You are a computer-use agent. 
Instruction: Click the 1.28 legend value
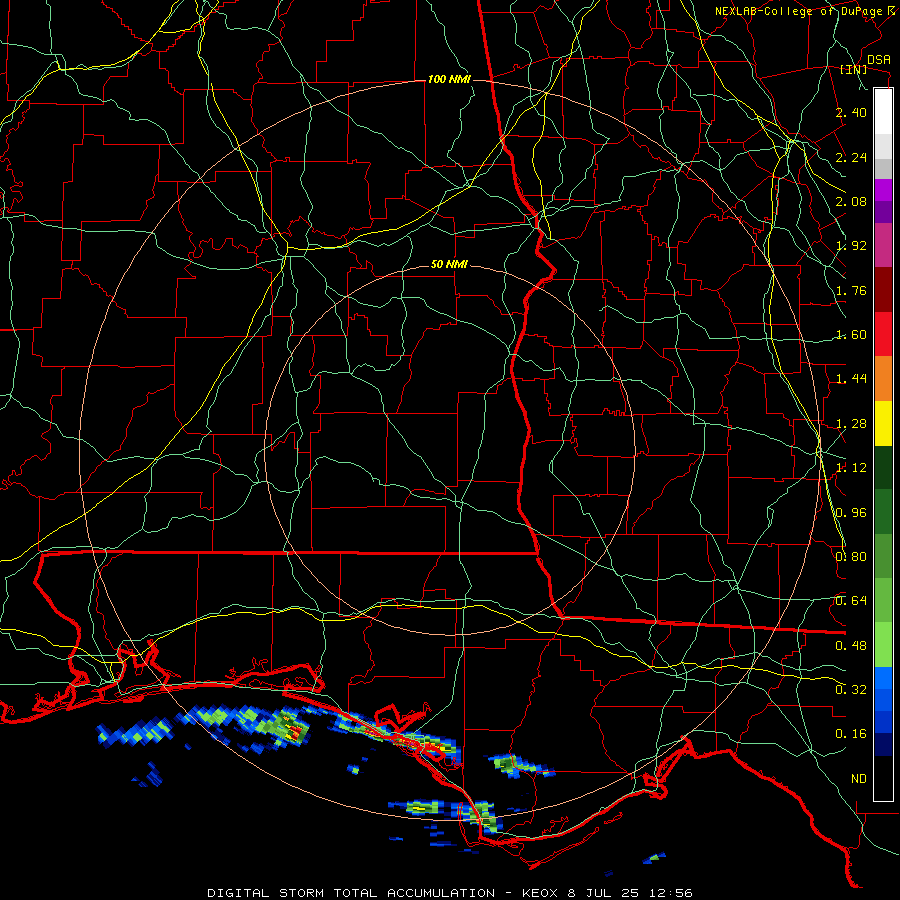click(851, 424)
